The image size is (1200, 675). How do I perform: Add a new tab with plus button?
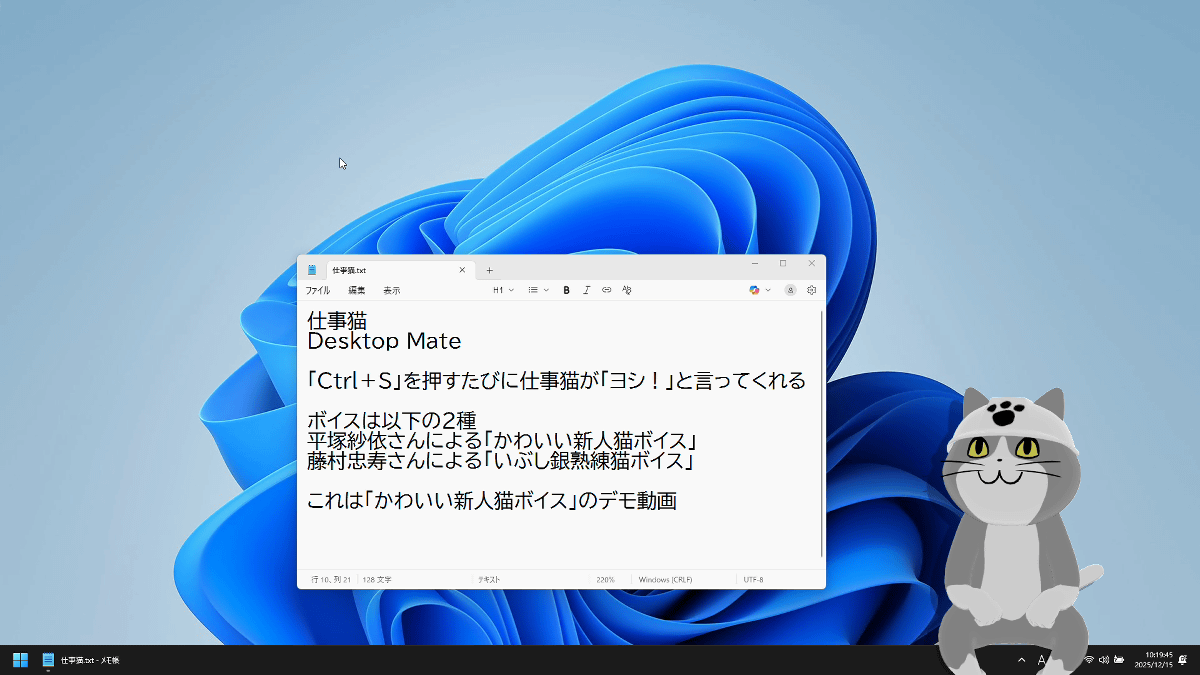(x=489, y=270)
